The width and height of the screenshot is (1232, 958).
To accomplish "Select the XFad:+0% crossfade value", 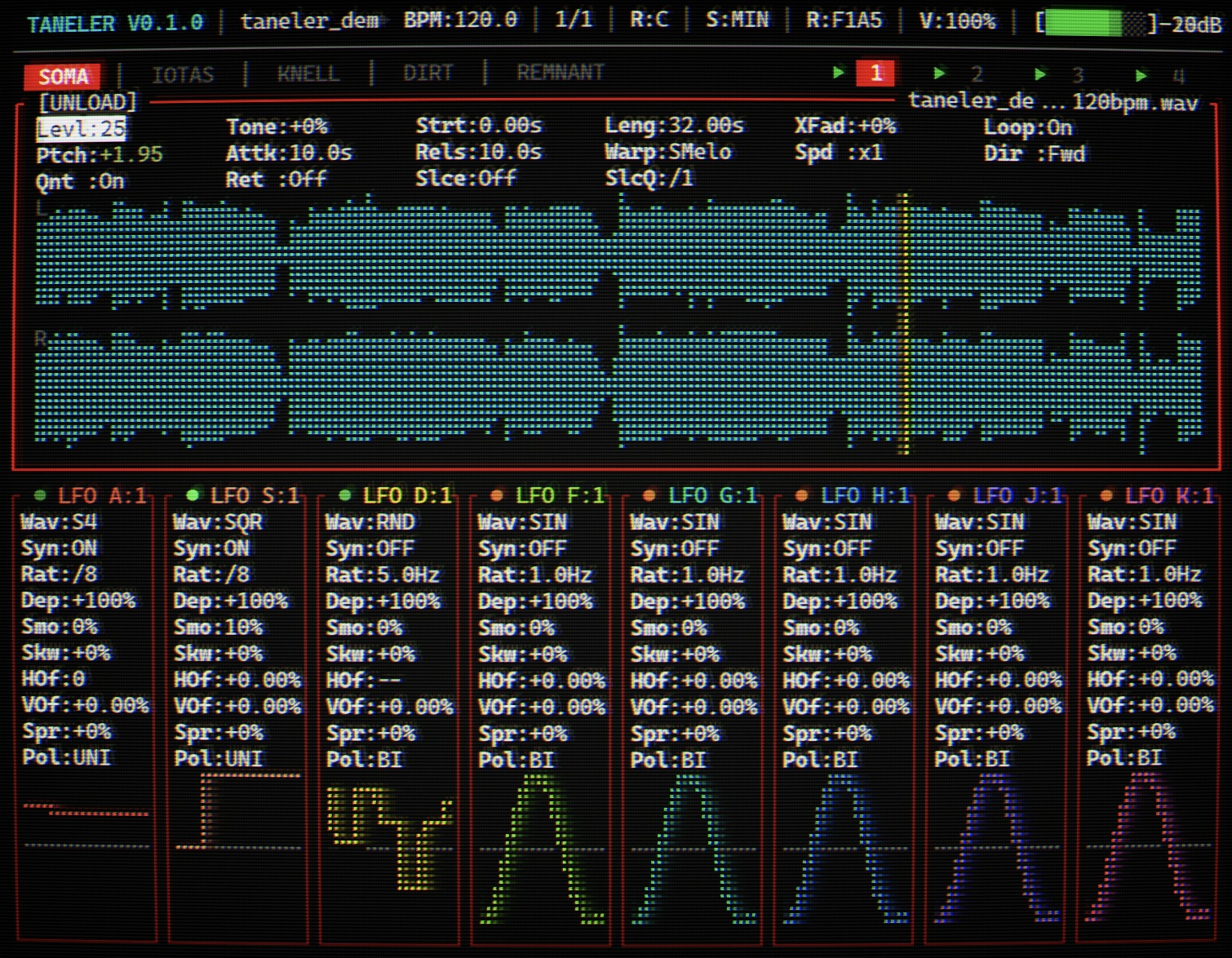I will point(845,126).
